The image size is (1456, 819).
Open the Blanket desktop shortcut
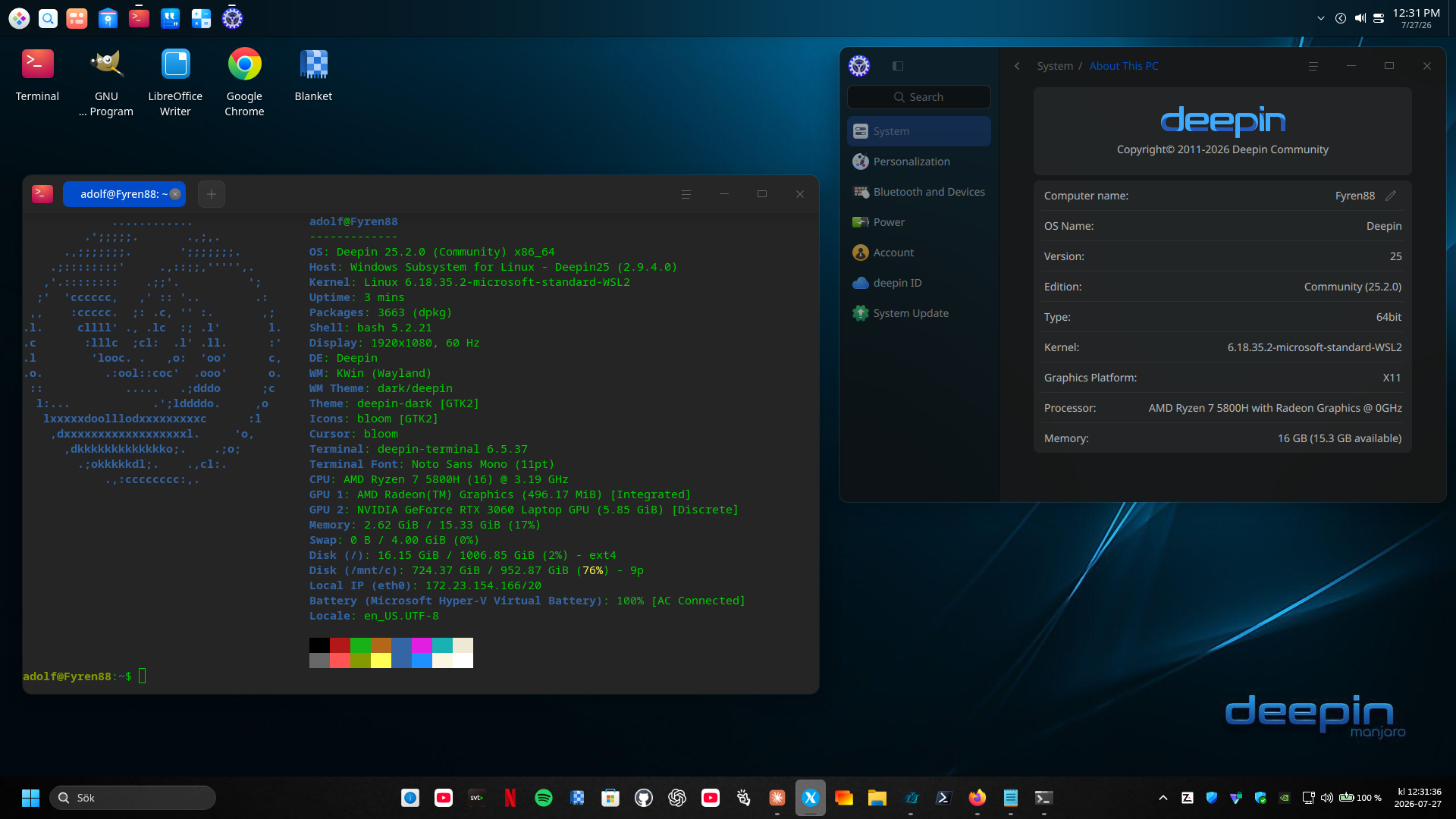tap(313, 76)
